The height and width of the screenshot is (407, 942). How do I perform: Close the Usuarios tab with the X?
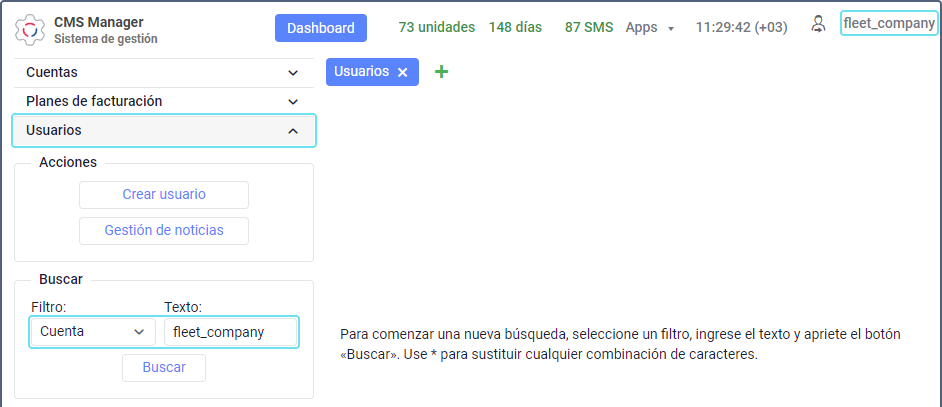click(x=403, y=72)
